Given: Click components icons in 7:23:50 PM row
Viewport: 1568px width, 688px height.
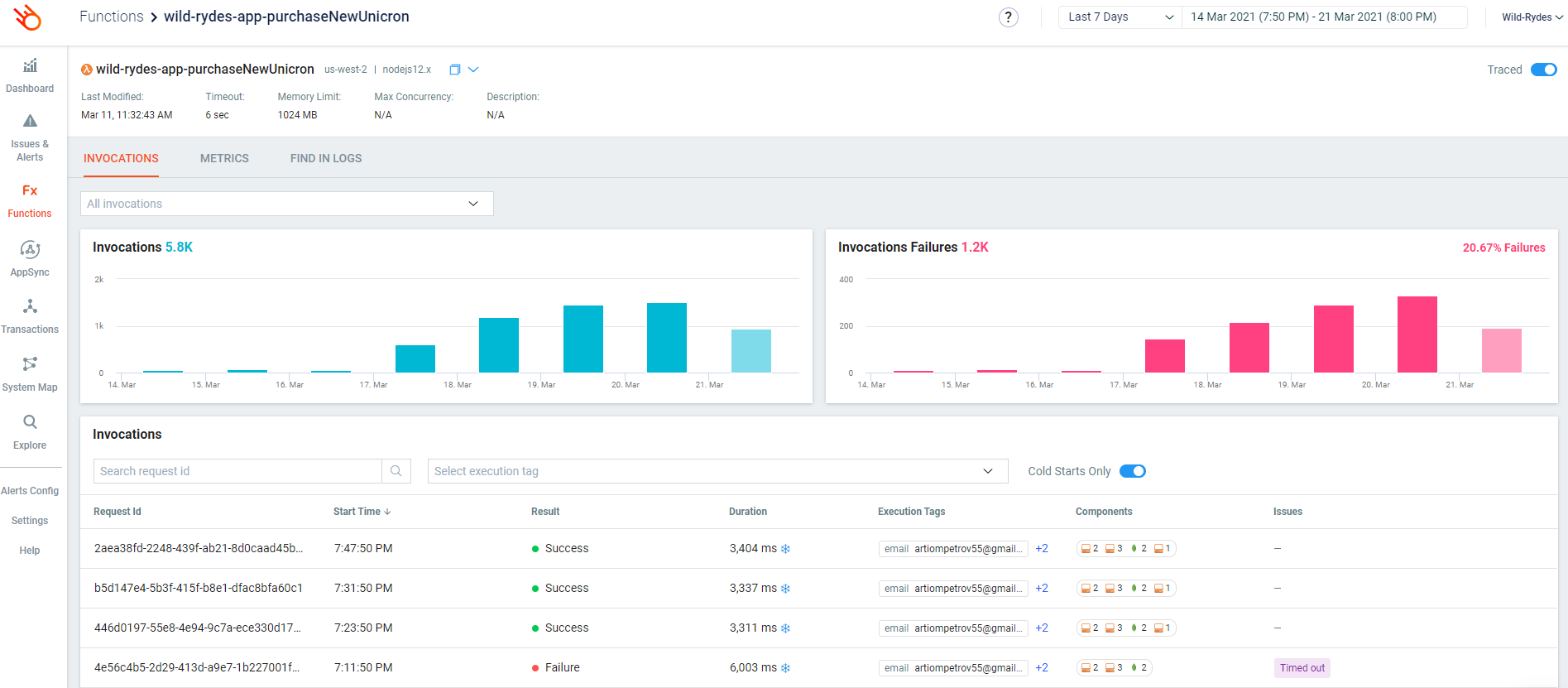Looking at the screenshot, I should [1125, 628].
